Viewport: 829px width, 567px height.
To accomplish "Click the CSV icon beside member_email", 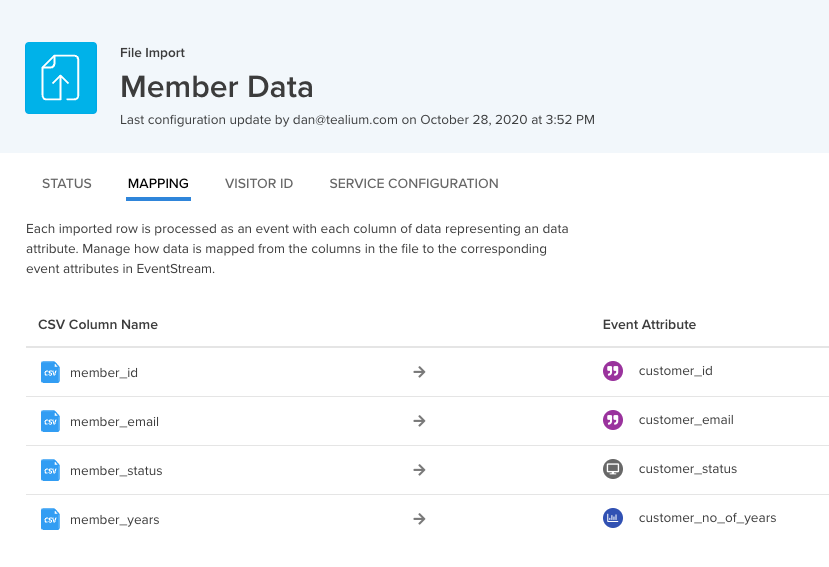I will [x=50, y=421].
